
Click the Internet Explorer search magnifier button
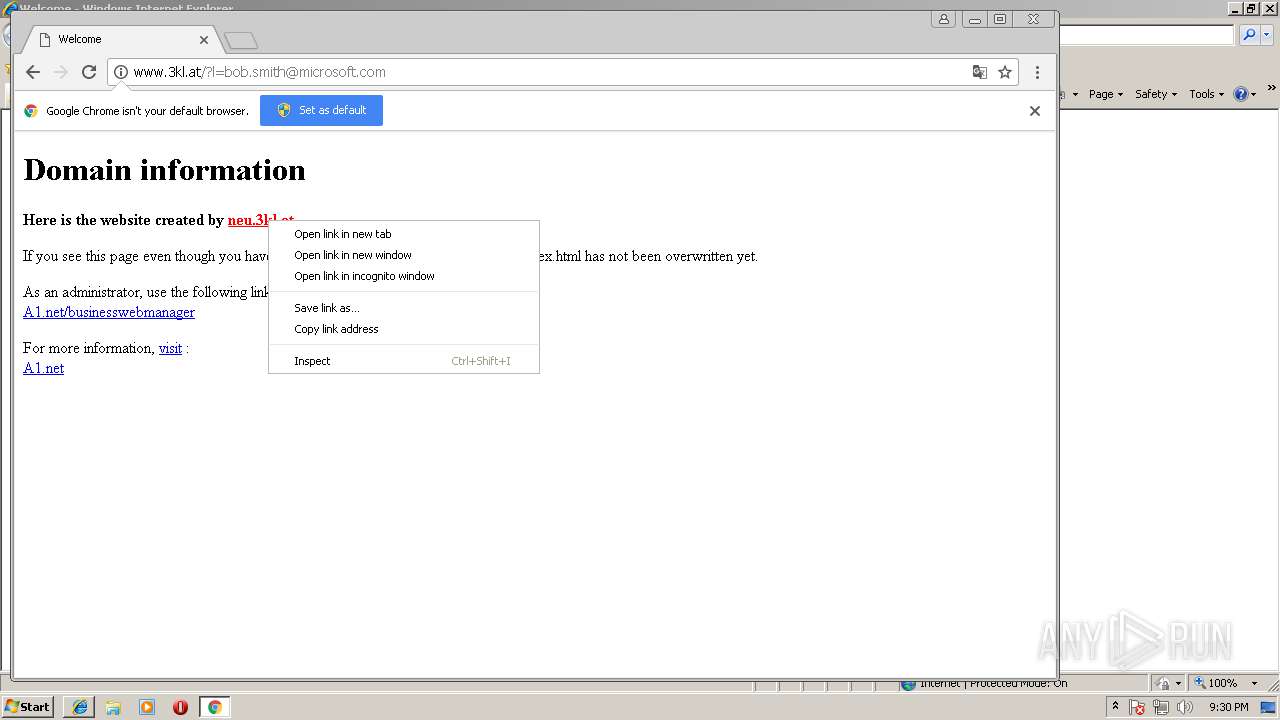pyautogui.click(x=1248, y=35)
